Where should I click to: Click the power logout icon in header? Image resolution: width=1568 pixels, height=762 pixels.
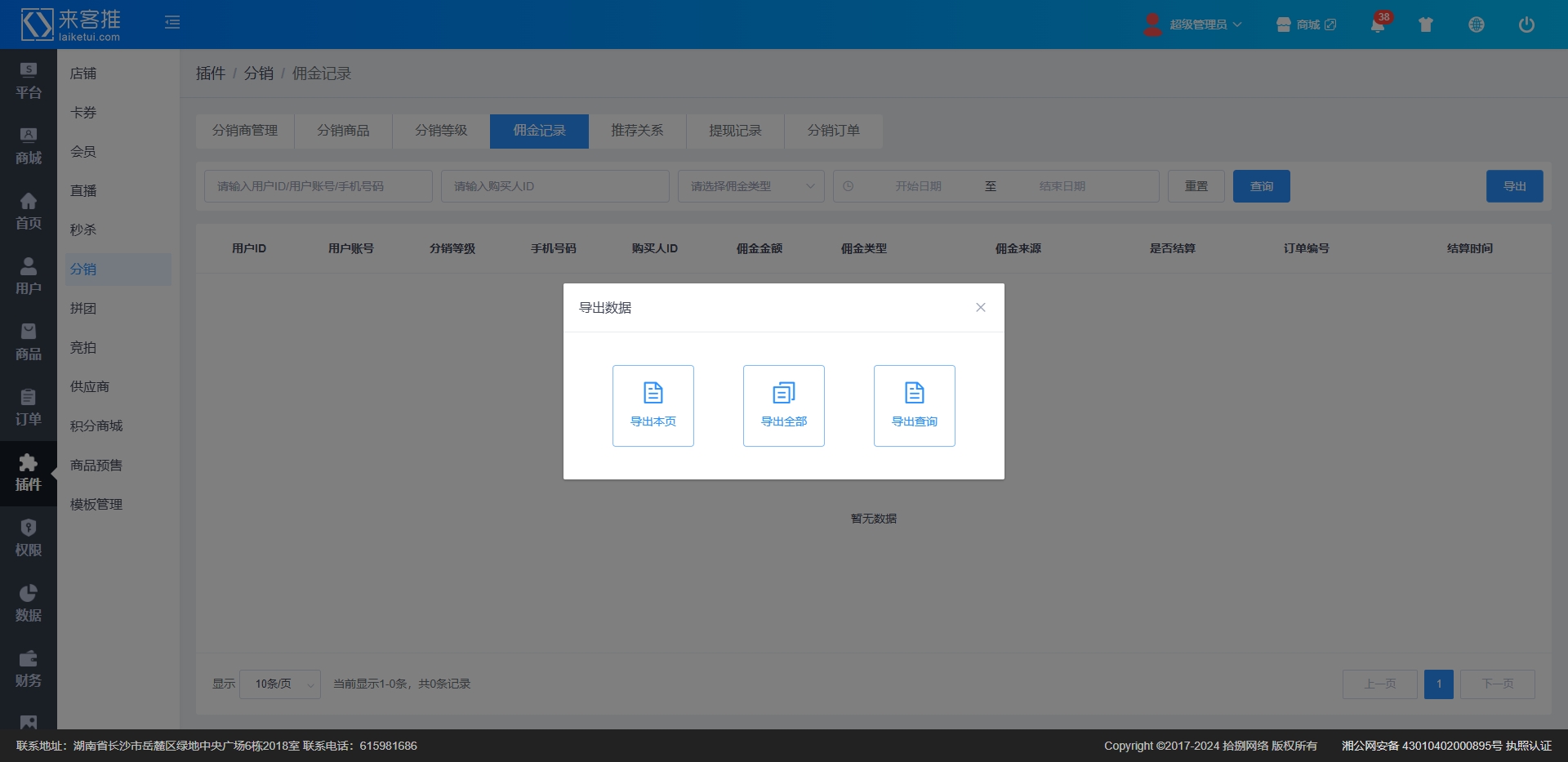coord(1526,25)
